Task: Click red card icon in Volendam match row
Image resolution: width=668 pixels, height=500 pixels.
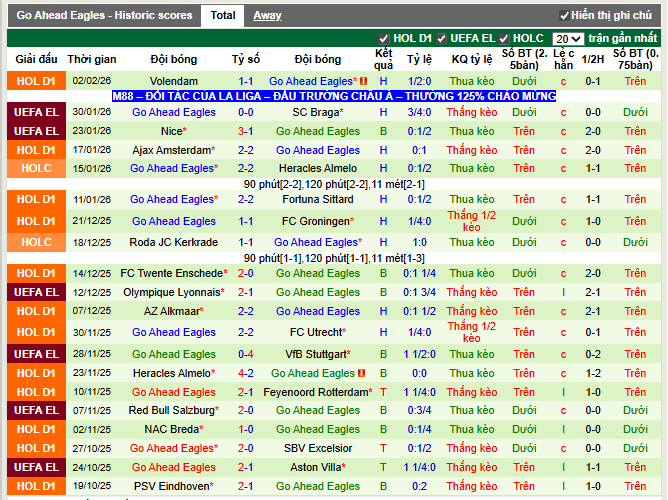Action: tap(363, 81)
